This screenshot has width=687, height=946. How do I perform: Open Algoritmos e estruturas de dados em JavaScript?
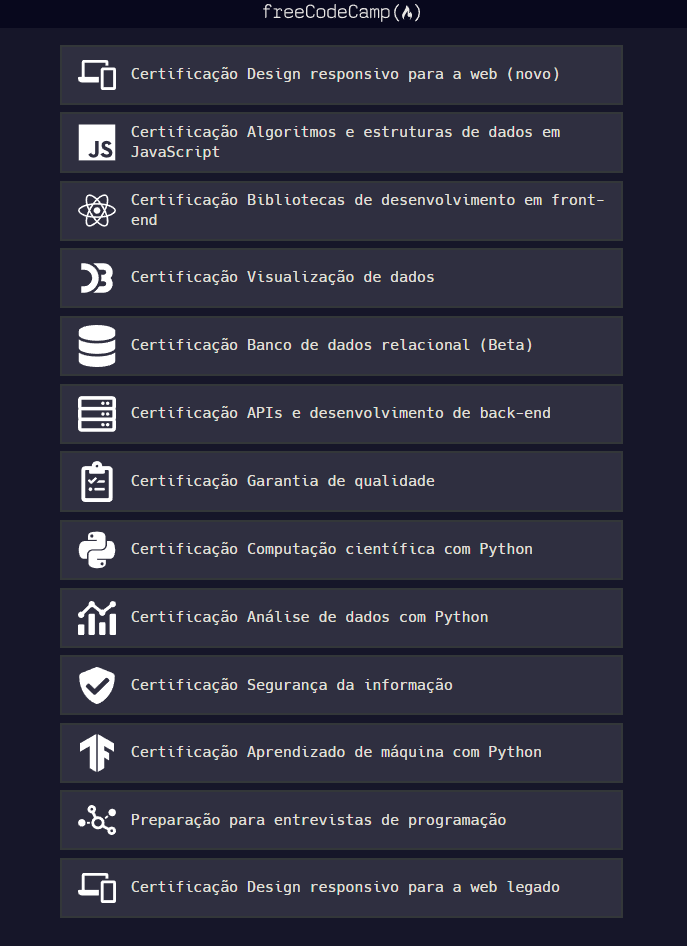click(341, 142)
